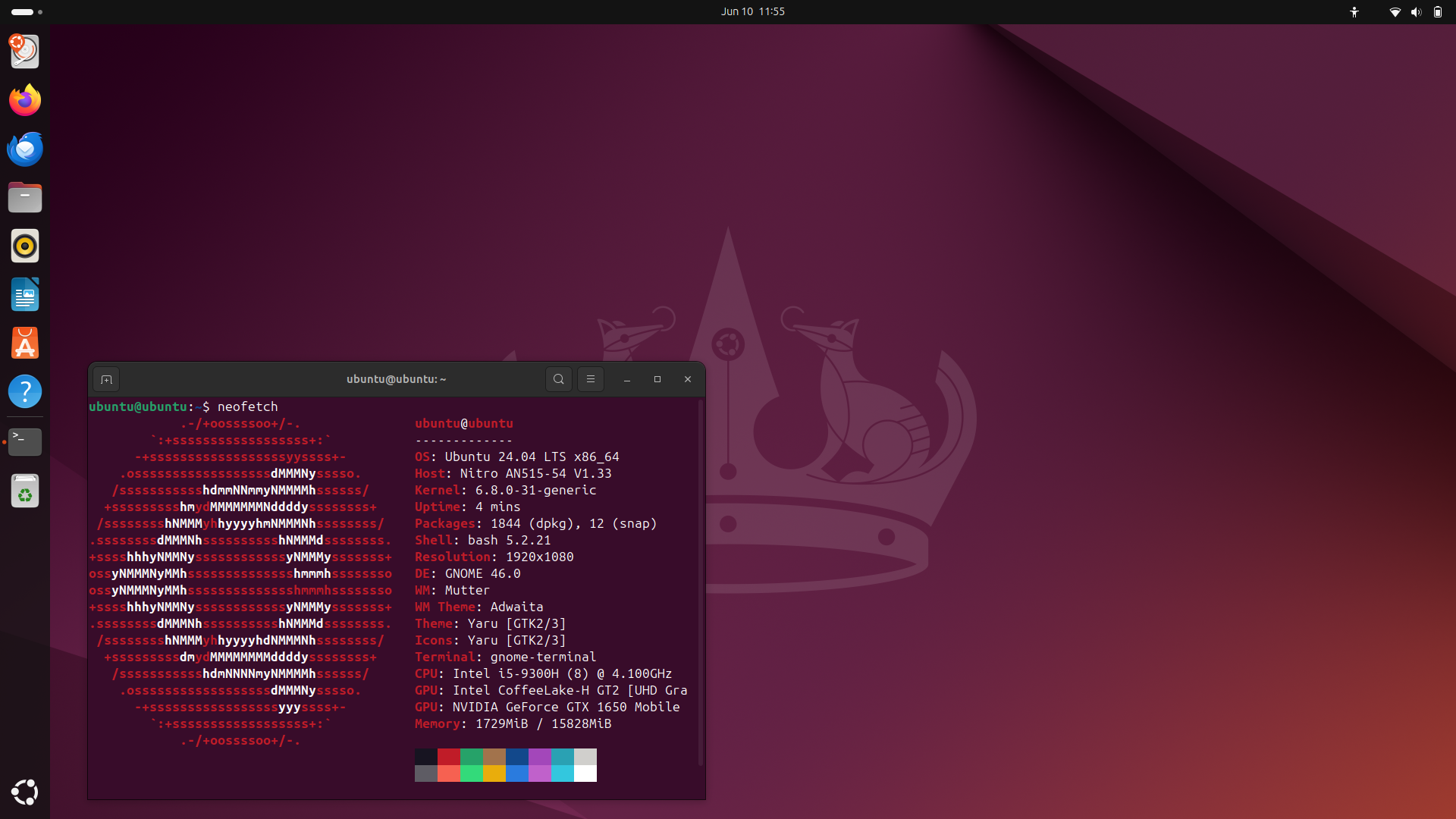Screen dimensions: 1456x819
Task: Click the OS line Ubuntu 24.04 LTS
Action: pyautogui.click(x=517, y=457)
